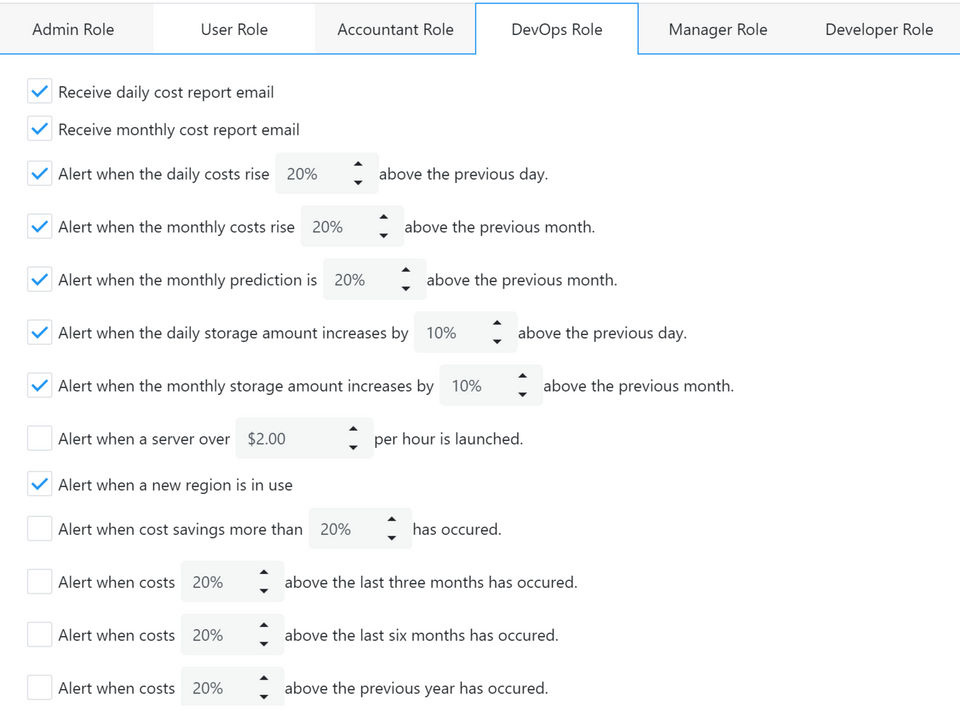The image size is (960, 712).
Task: Increase the monthly prediction percentage
Action: coord(406,271)
